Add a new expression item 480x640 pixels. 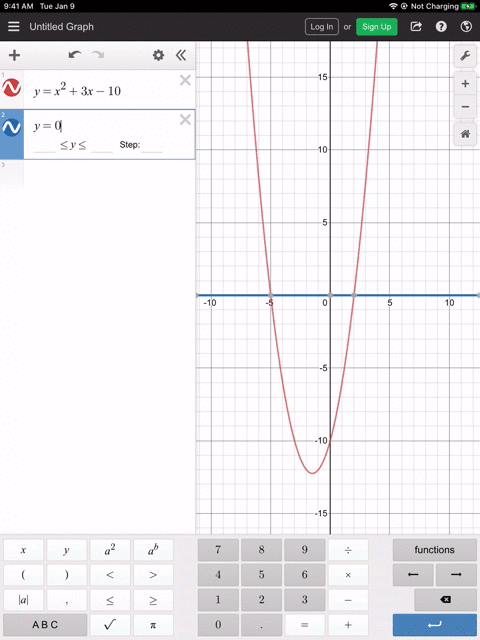pos(14,55)
